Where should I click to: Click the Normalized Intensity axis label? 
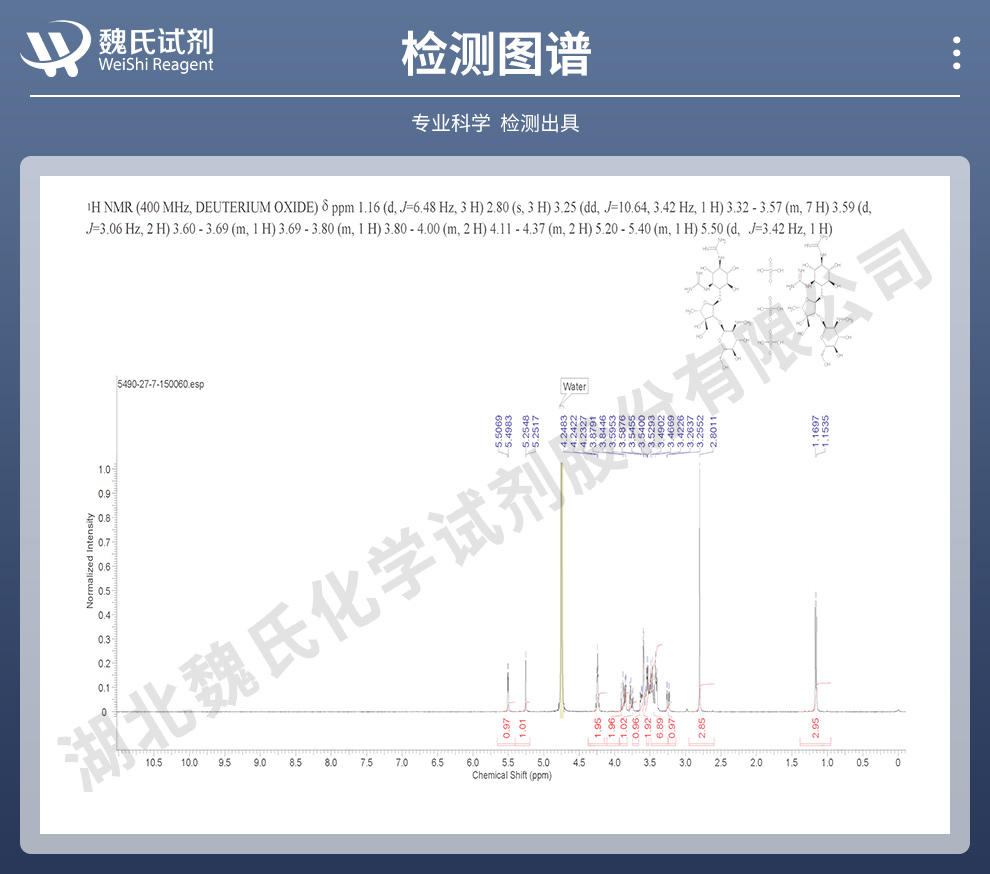tap(90, 560)
